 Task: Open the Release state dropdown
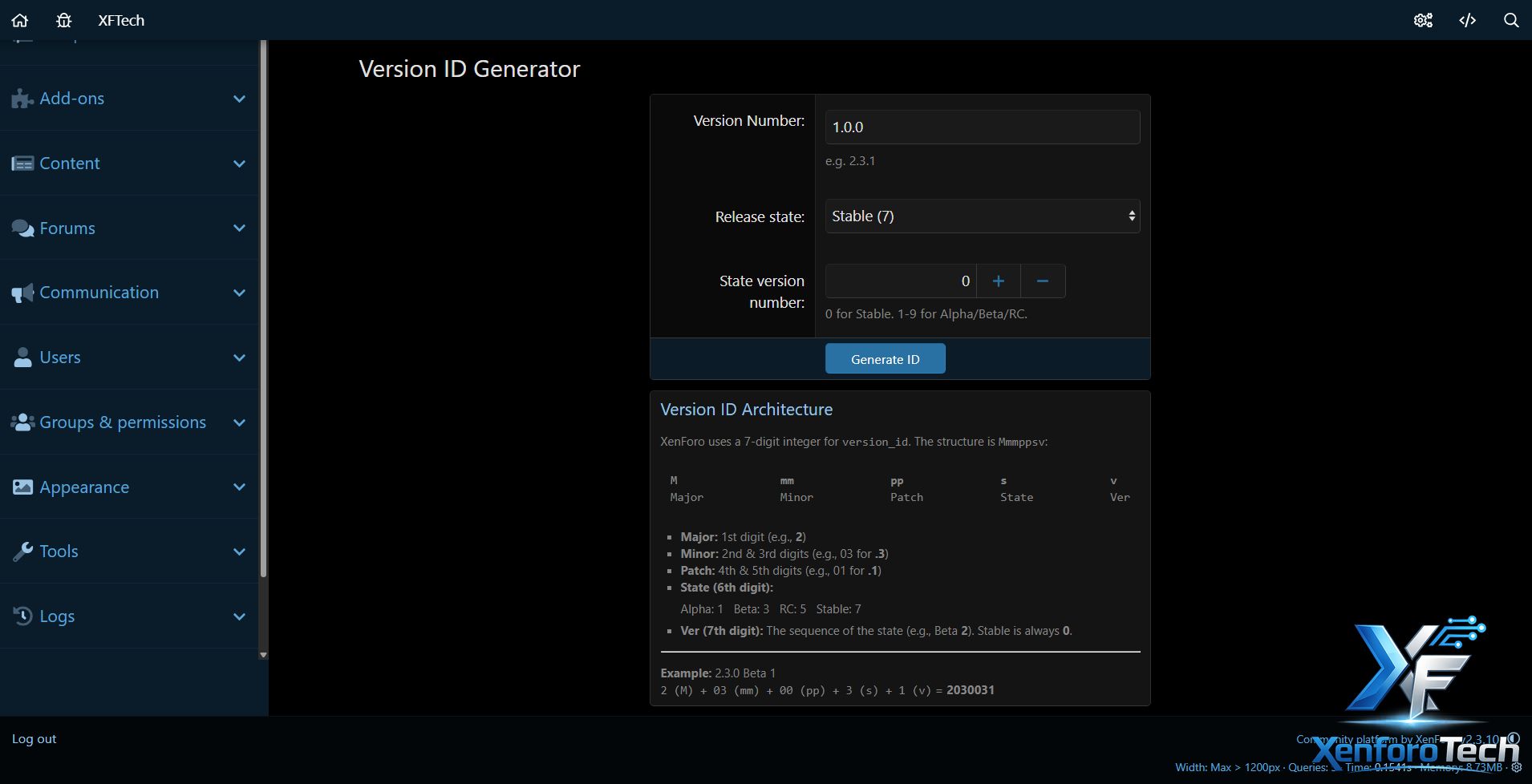pyautogui.click(x=982, y=216)
